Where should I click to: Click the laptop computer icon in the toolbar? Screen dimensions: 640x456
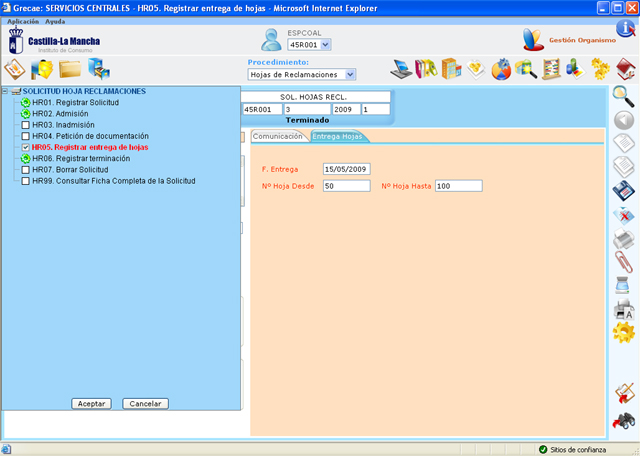point(401,69)
